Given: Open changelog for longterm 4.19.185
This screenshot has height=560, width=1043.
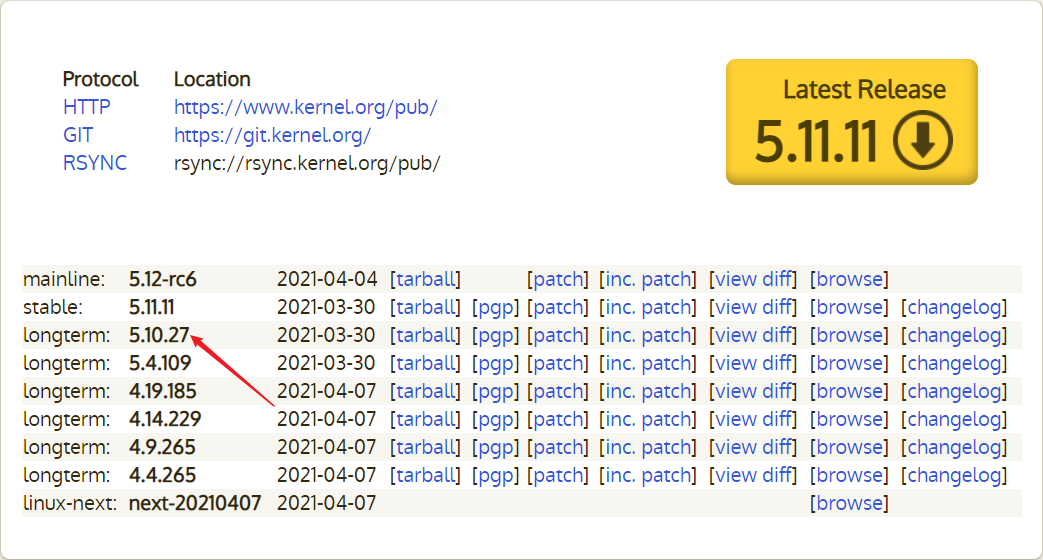Looking at the screenshot, I should (x=954, y=391).
